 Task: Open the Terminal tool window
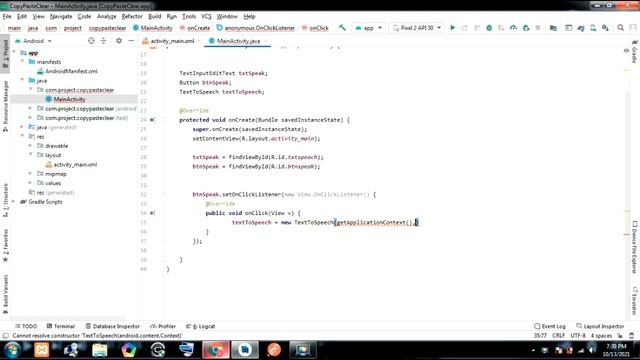click(60, 326)
